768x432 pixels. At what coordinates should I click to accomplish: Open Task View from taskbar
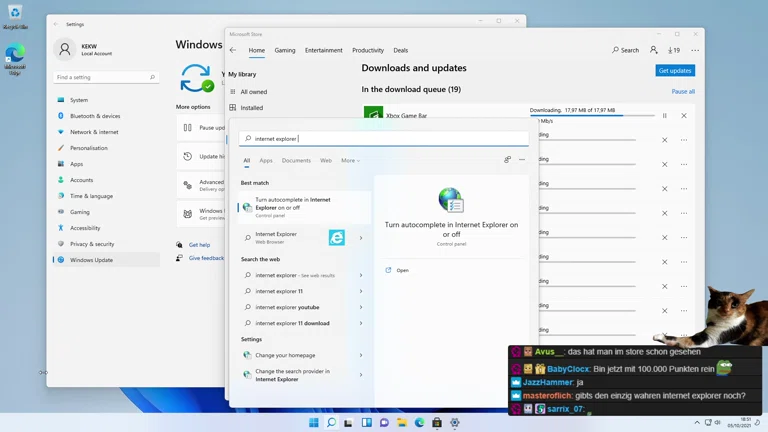(348, 423)
